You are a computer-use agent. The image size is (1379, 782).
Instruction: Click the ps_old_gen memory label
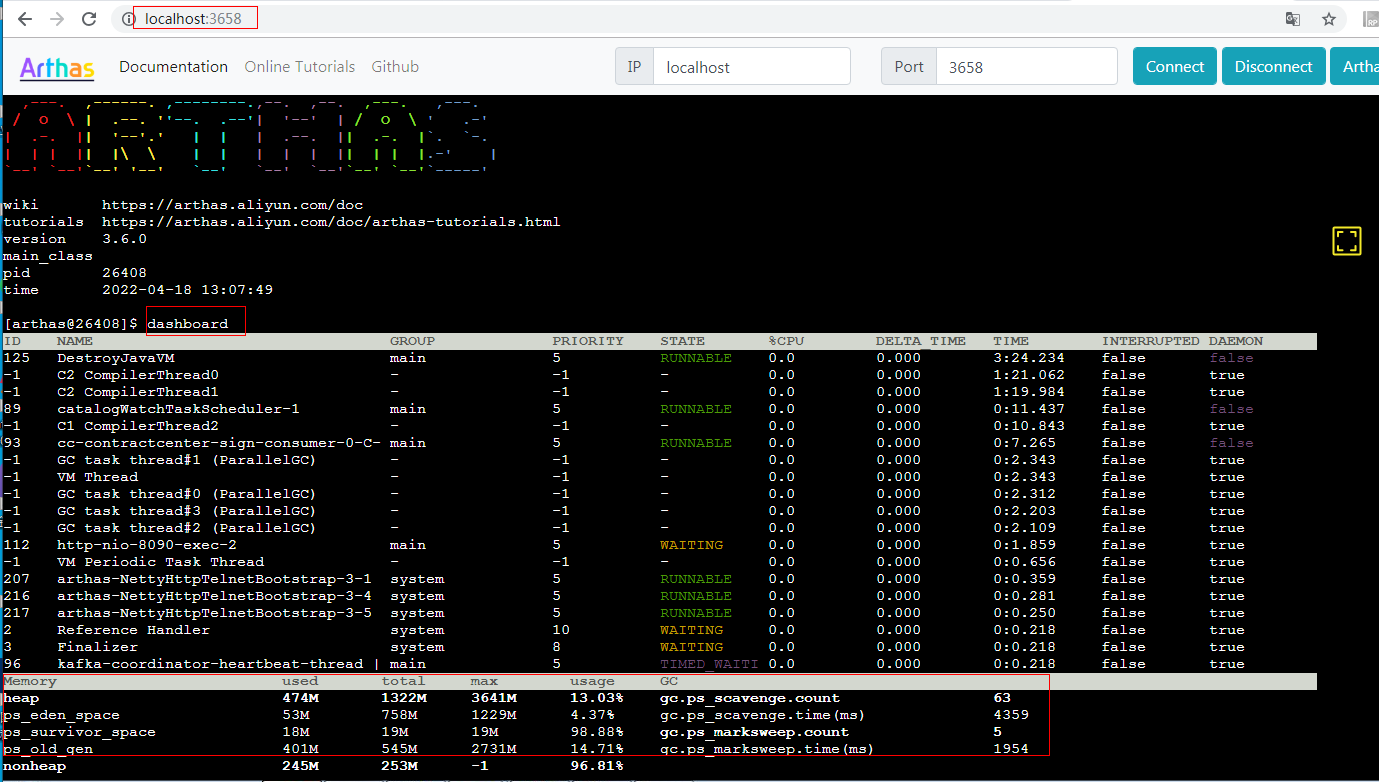48,749
